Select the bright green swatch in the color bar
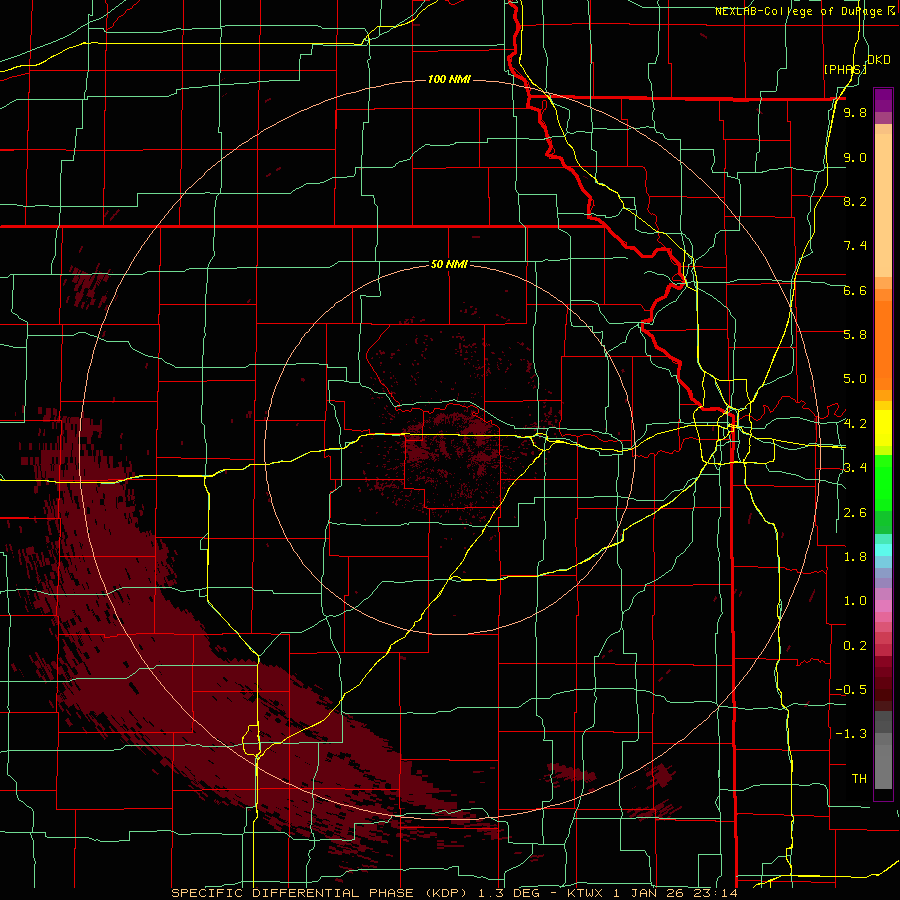Viewport: 900px width, 900px height. pyautogui.click(x=883, y=482)
